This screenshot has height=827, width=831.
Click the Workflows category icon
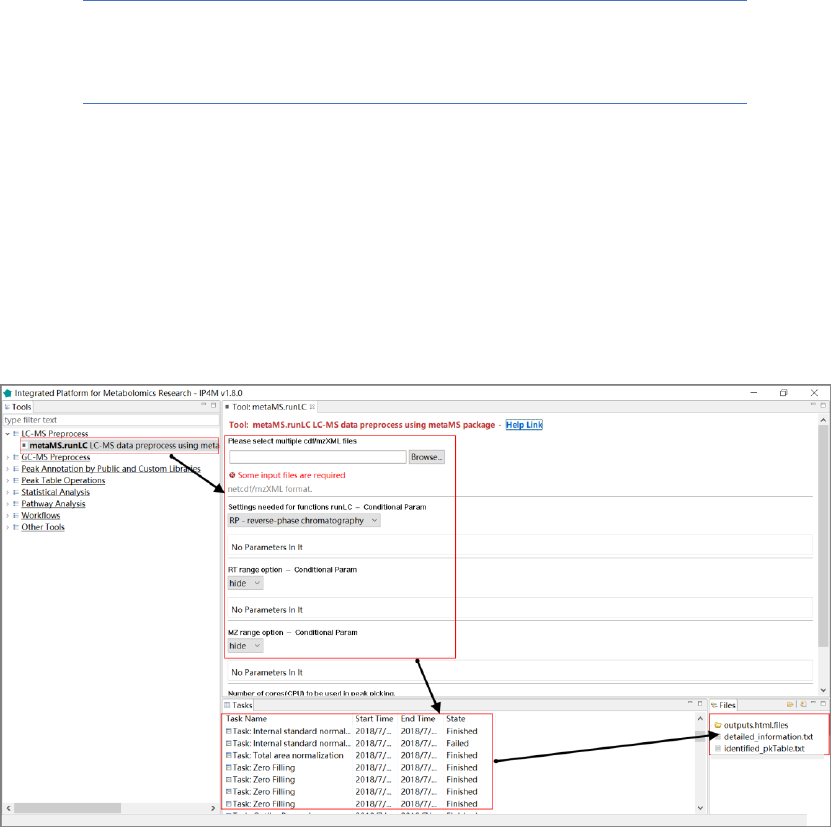tap(16, 515)
